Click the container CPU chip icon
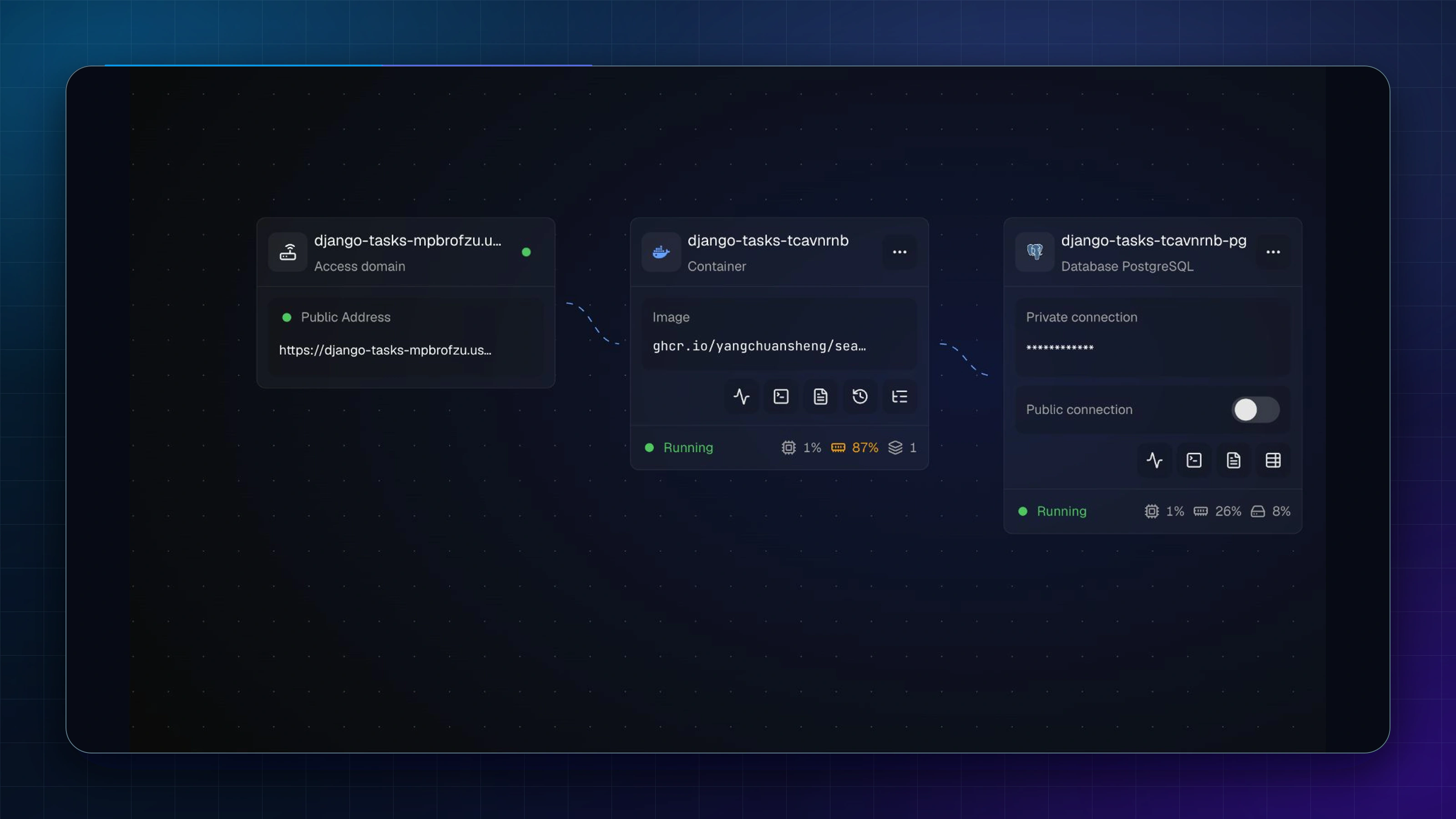The height and width of the screenshot is (819, 1456). 789,448
